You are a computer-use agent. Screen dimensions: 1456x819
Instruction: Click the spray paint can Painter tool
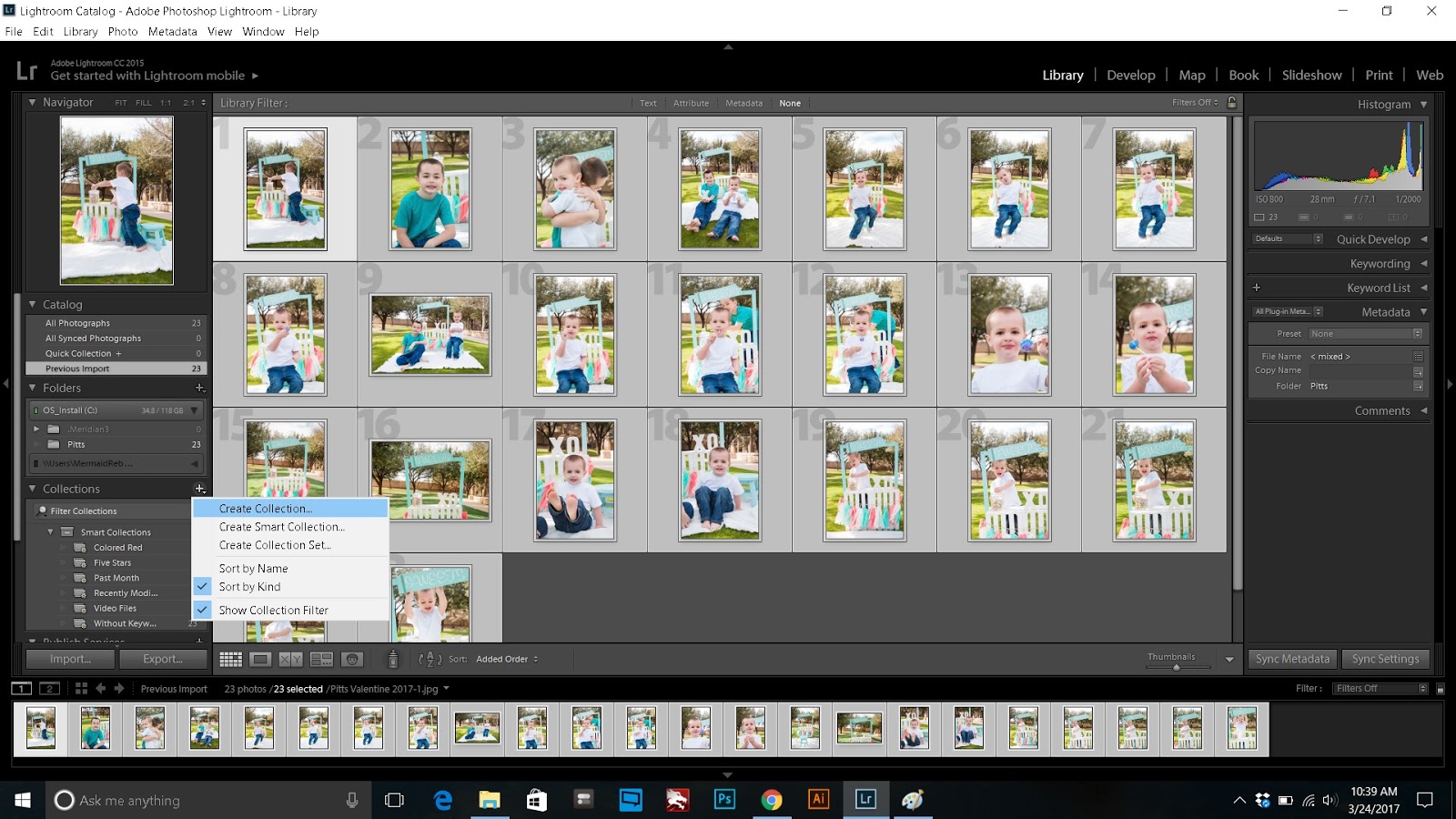(393, 658)
